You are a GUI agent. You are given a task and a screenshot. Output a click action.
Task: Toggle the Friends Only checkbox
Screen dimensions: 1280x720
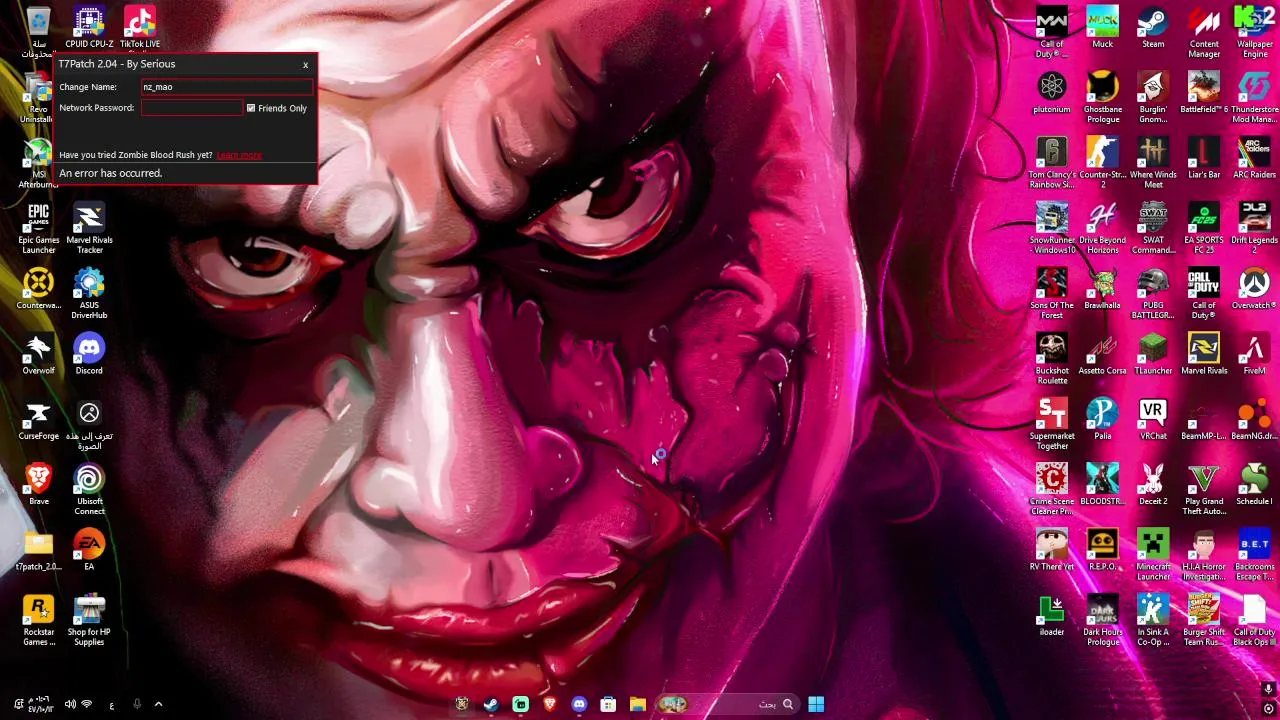[251, 108]
